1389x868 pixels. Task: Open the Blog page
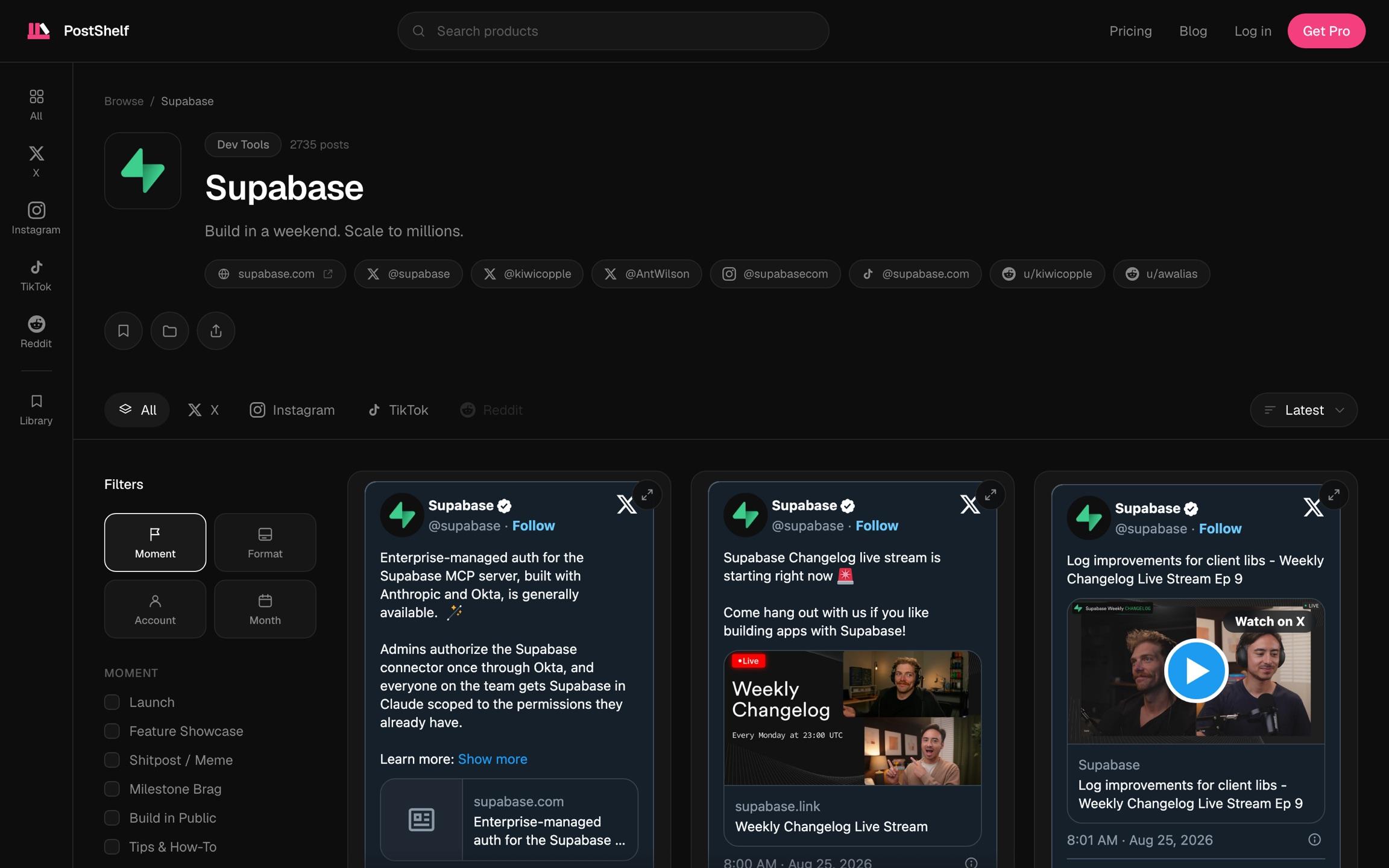pos(1193,31)
